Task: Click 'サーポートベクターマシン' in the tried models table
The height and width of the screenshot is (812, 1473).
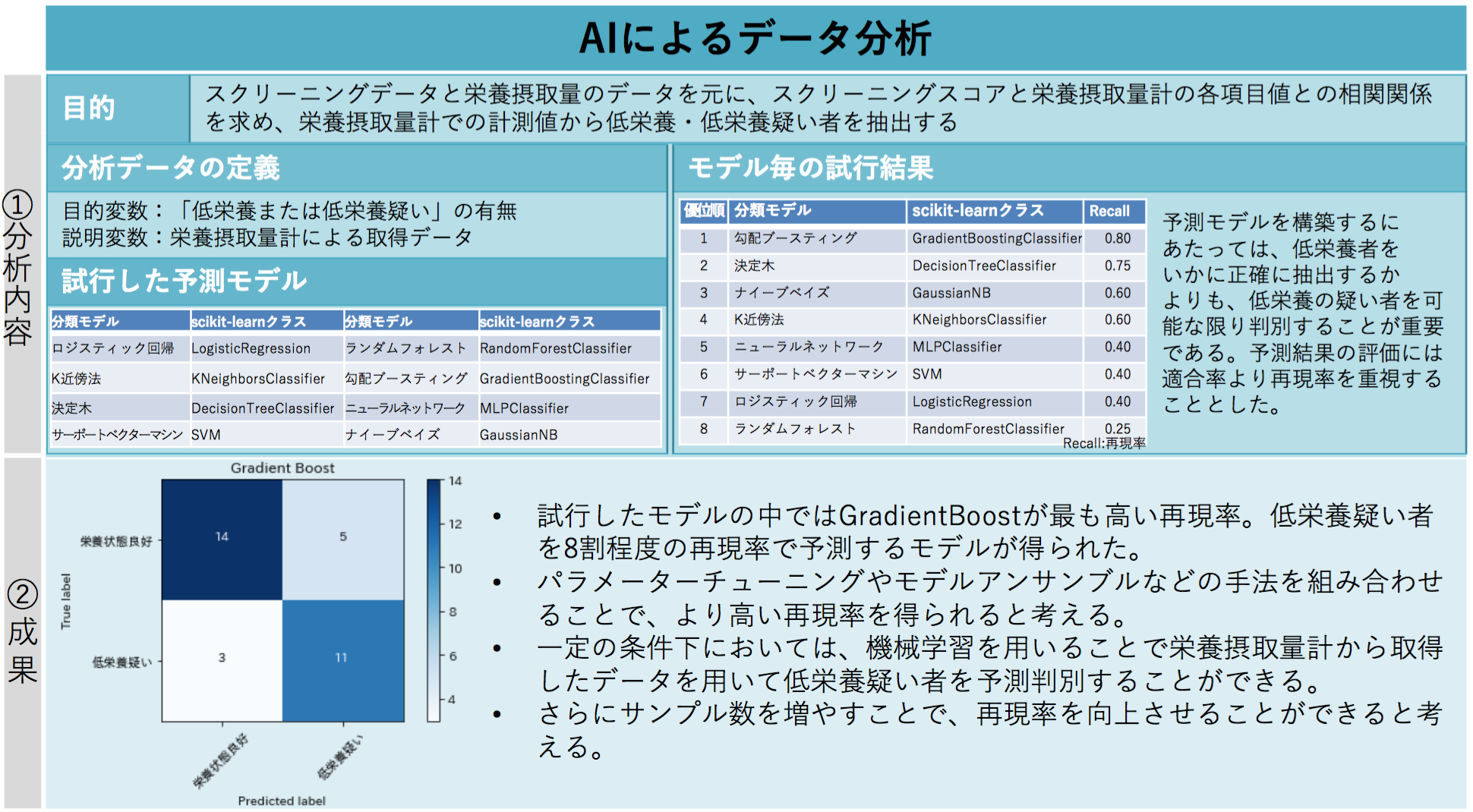Action: [118, 435]
